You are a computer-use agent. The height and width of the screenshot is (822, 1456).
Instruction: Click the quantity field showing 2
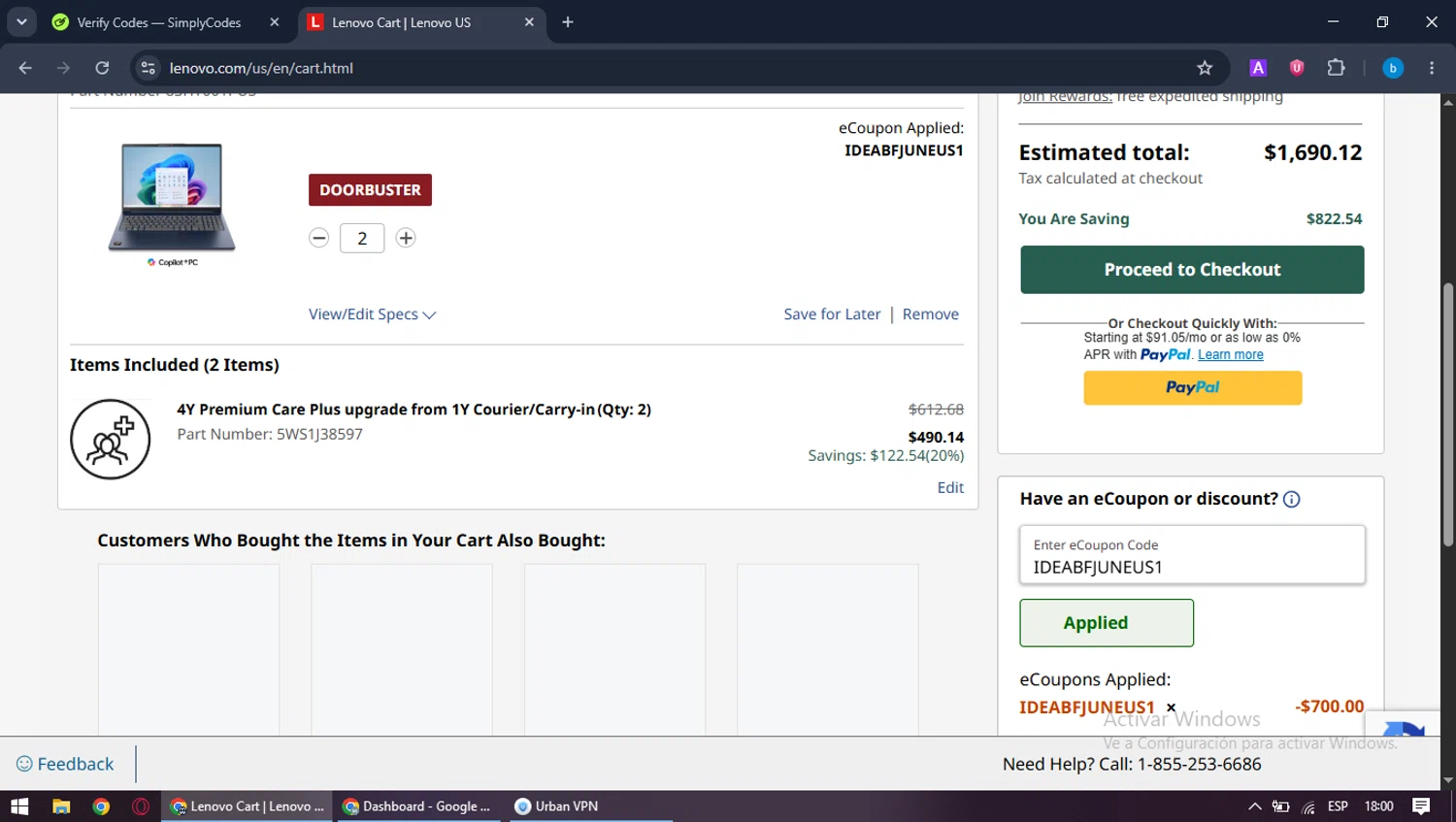point(362,238)
